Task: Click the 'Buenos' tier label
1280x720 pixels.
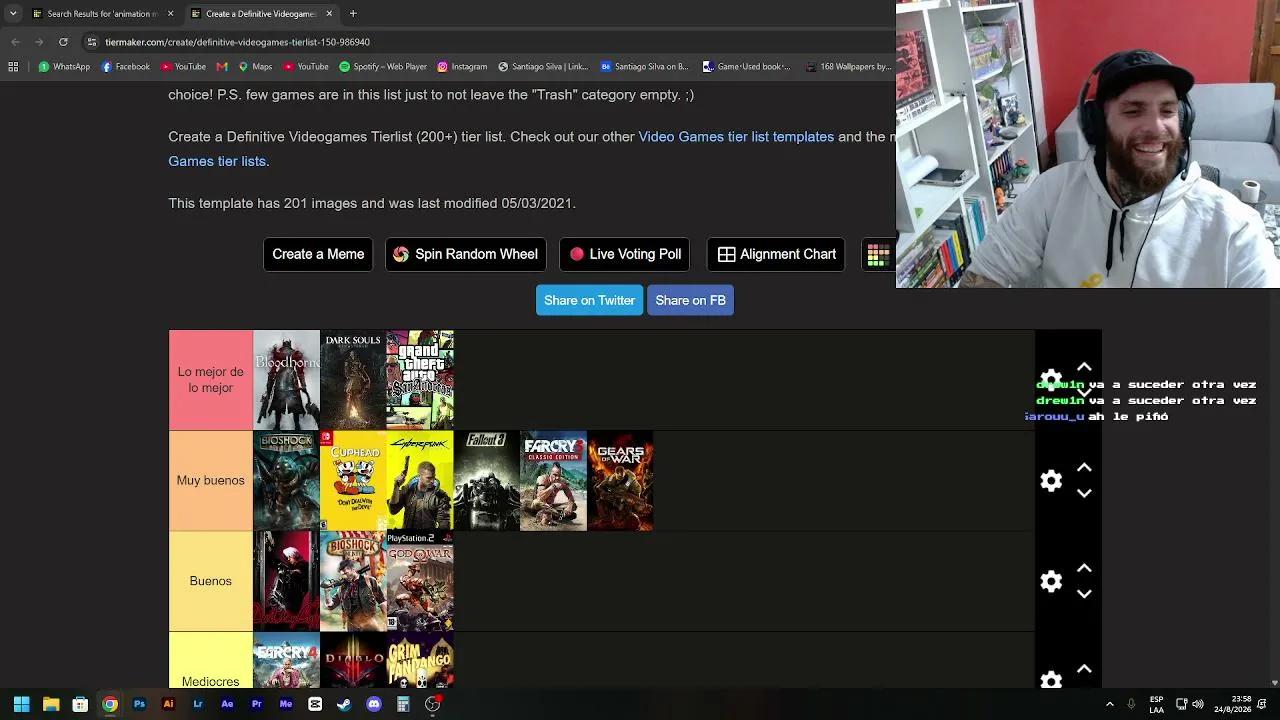Action: pyautogui.click(x=210, y=581)
